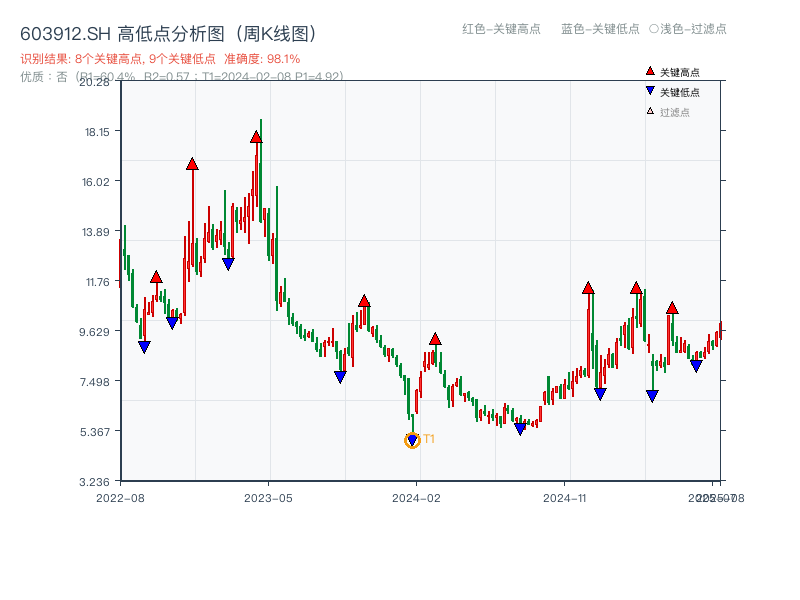Click the hollow 过滤点 triangle in chart legend
This screenshot has height=600, width=800.
pos(650,111)
